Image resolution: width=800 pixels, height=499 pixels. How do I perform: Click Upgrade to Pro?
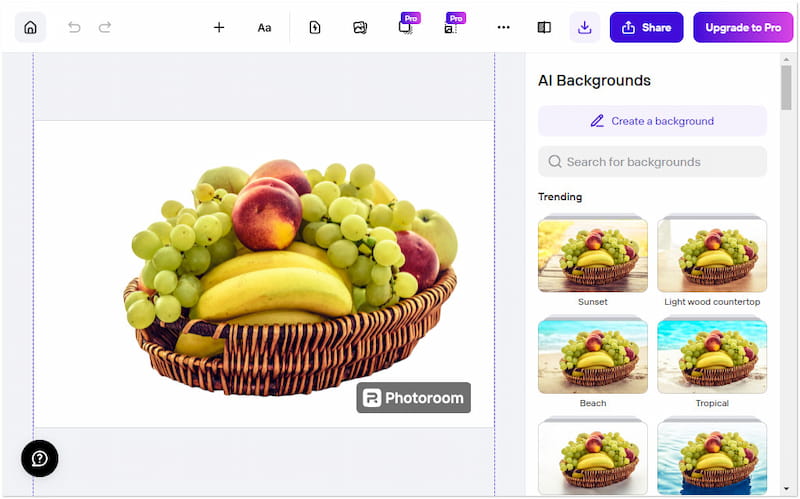pos(743,27)
